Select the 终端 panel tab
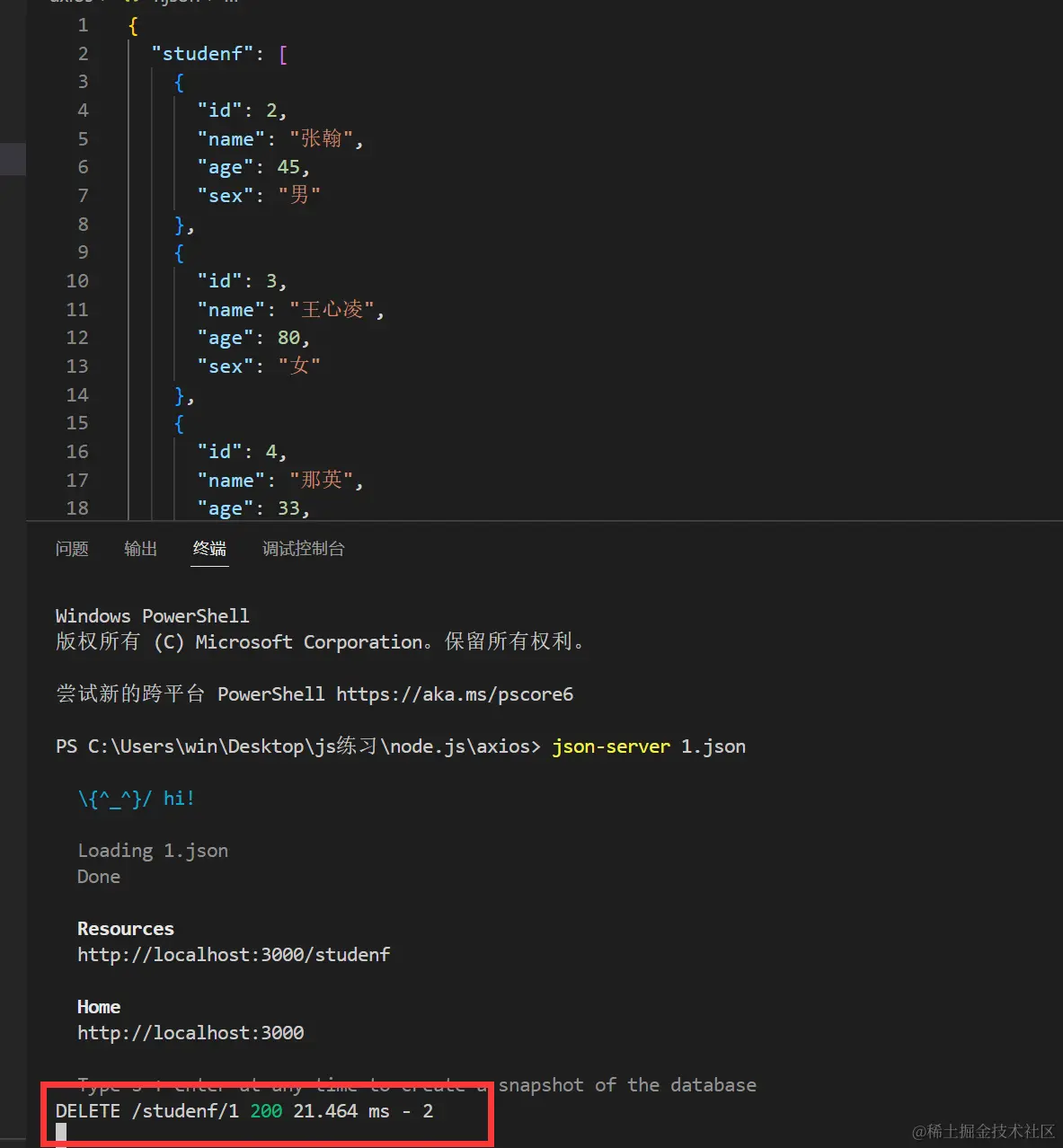 209,549
